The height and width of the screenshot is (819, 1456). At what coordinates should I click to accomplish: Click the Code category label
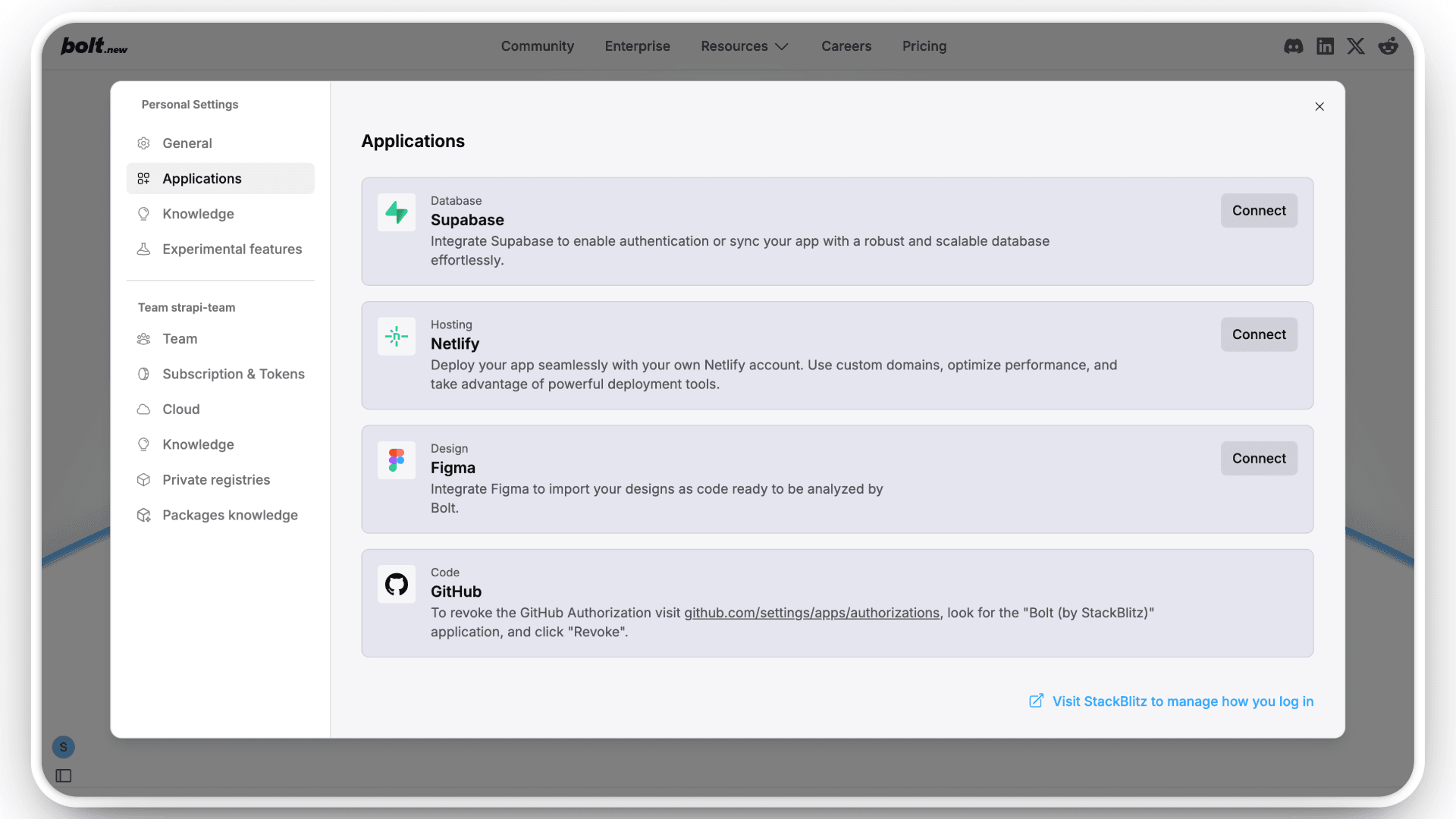coord(445,573)
